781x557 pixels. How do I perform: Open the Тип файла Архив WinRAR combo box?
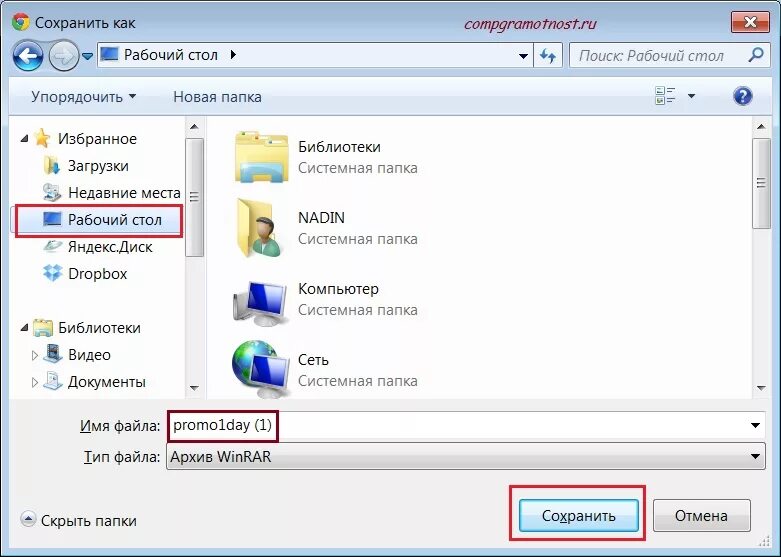tap(466, 456)
